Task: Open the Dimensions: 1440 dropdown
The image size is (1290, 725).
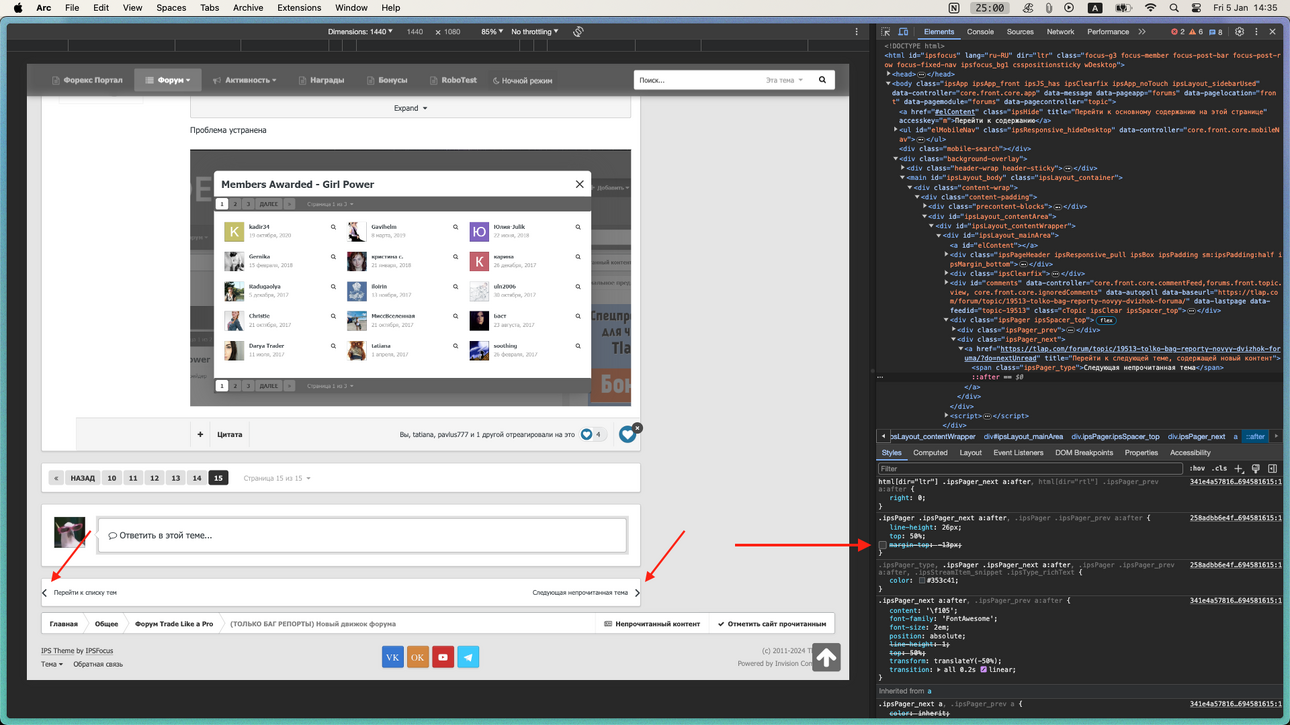Action: 360,32
